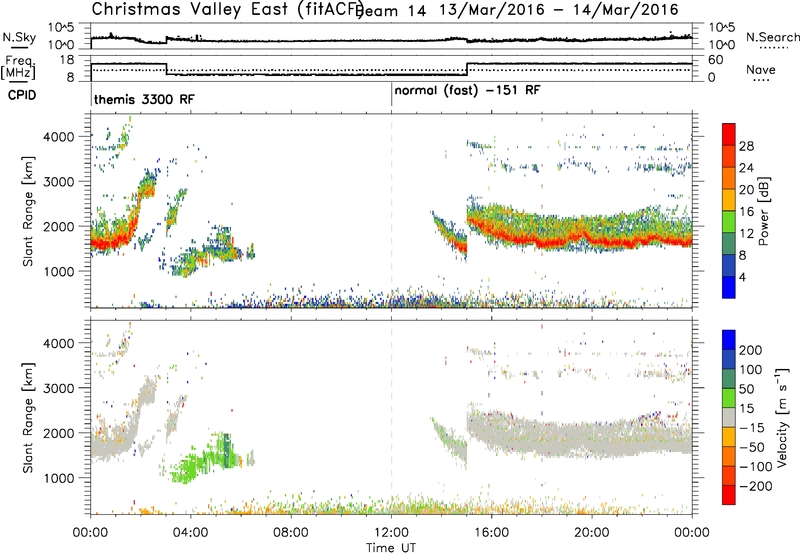This screenshot has width=800, height=554.
Task: Click the '12:00' time axis tick label
Action: coord(391,533)
